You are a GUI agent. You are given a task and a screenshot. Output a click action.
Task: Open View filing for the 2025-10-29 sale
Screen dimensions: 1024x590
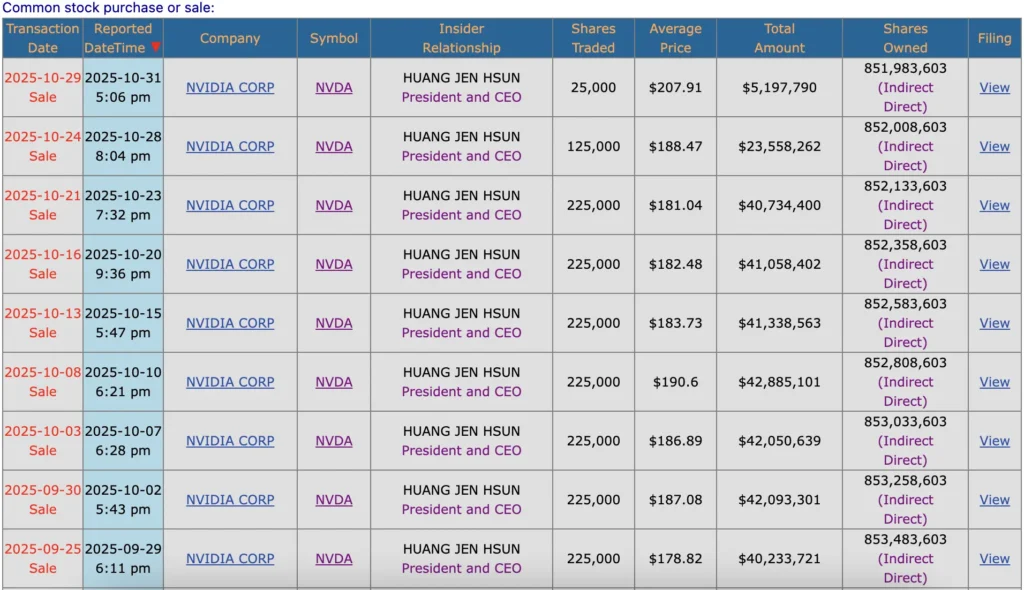pyautogui.click(x=994, y=87)
